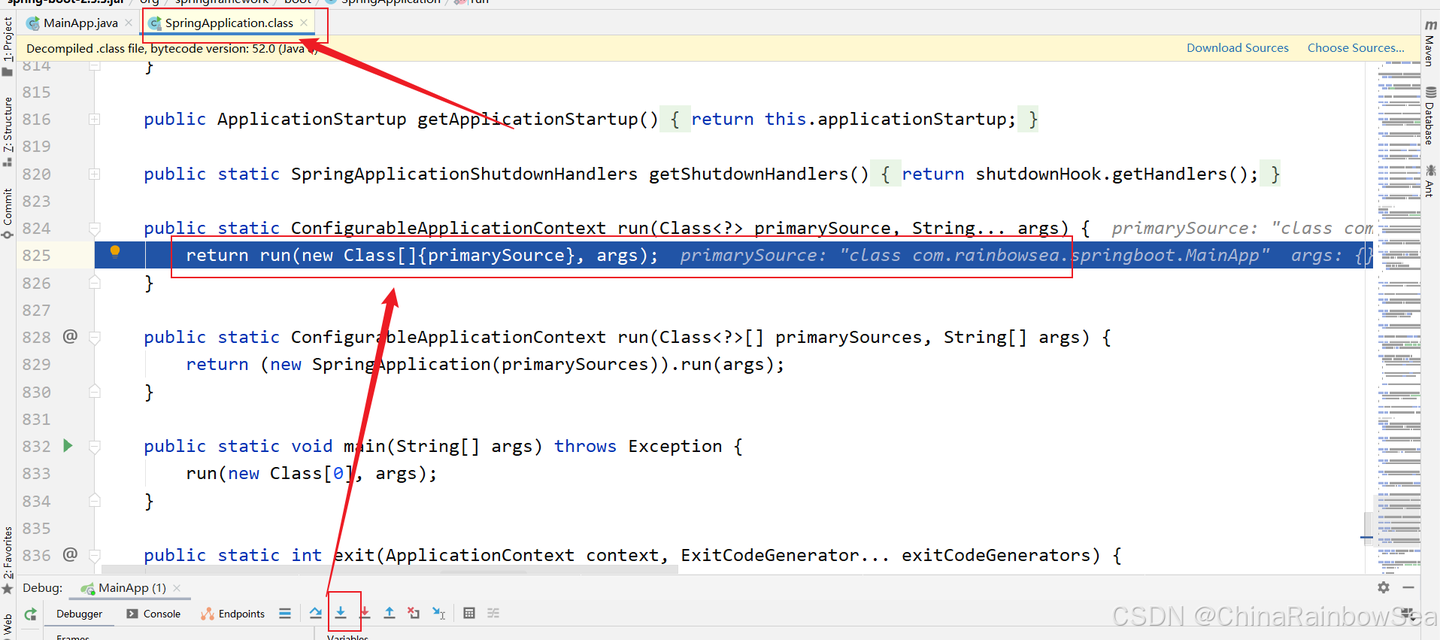Viewport: 1440px width, 640px height.
Task: Open the Project tool window
Action: click(8, 48)
